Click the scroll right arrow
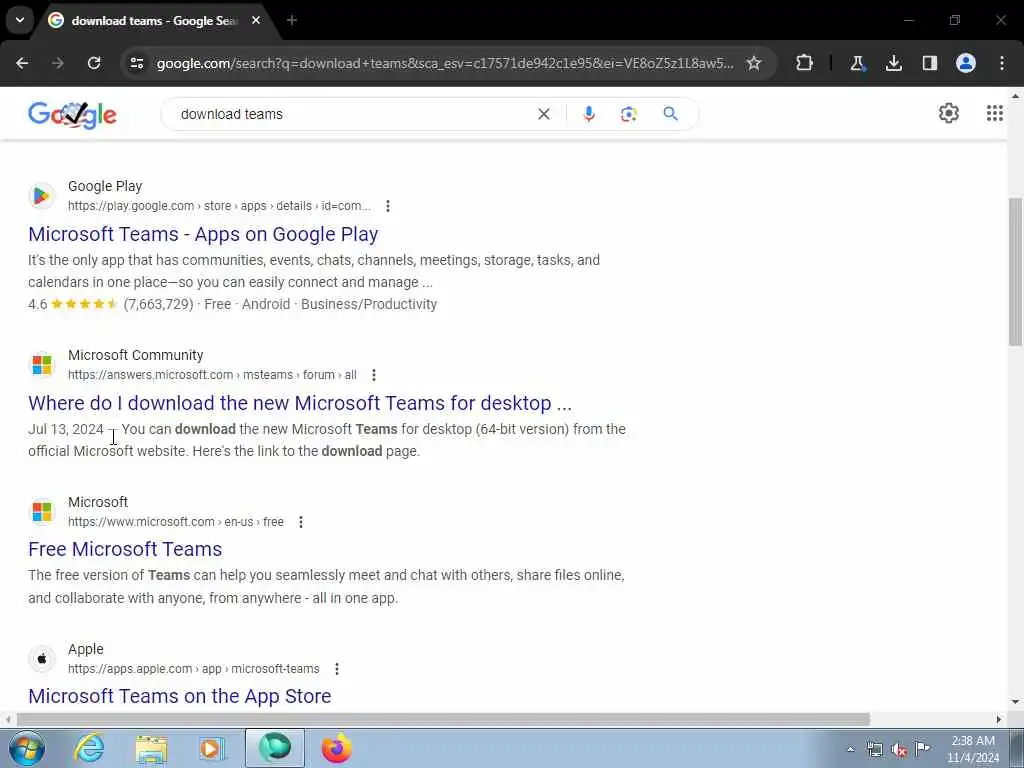The image size is (1024, 768). [x=999, y=719]
